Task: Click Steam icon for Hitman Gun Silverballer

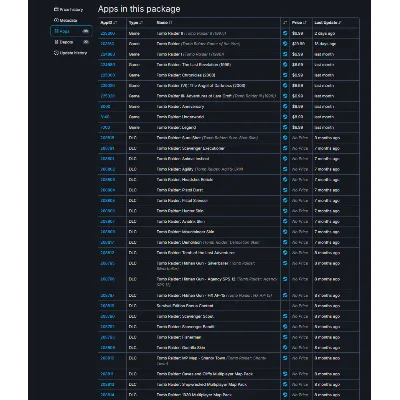Action: tap(285, 263)
